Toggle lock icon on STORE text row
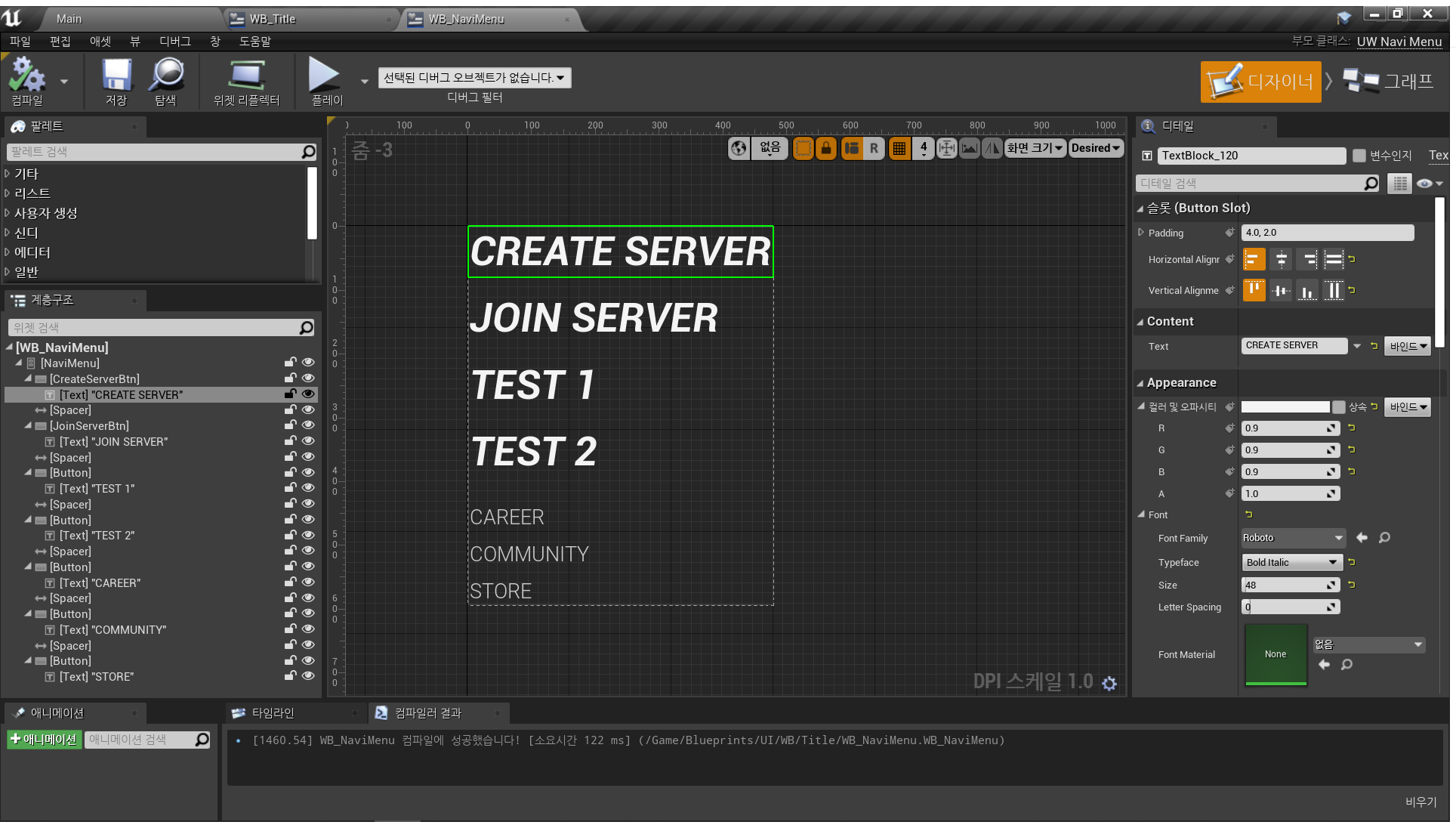This screenshot has width=1456, height=828. pyautogui.click(x=290, y=676)
